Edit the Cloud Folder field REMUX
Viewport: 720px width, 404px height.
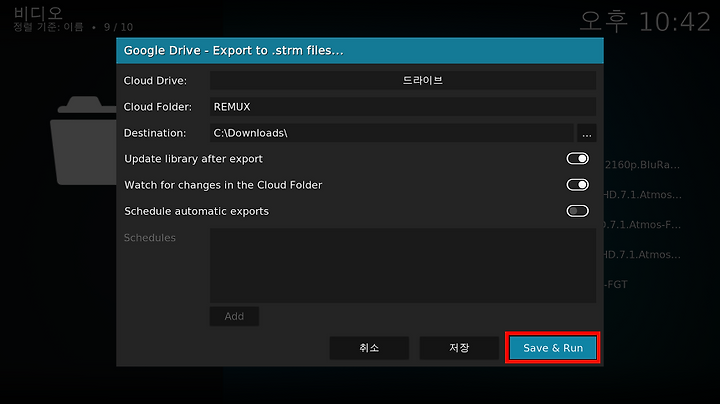tap(403, 107)
